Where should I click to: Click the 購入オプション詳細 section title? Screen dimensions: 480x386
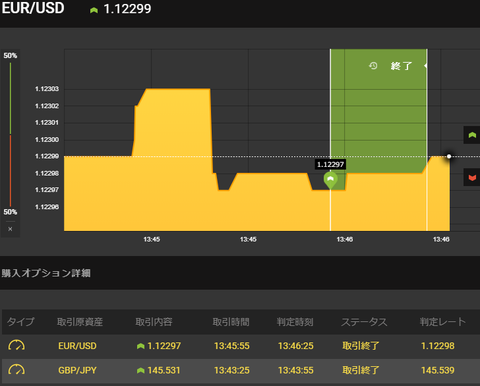pos(46,273)
